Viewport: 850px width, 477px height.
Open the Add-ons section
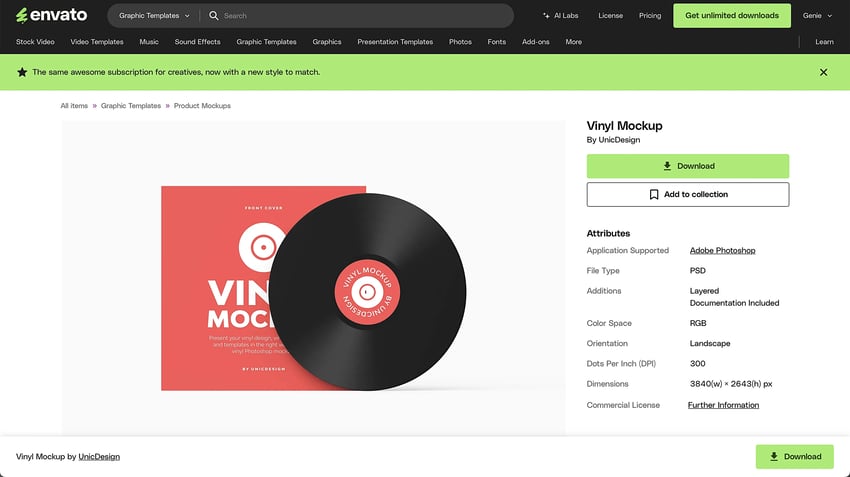point(536,42)
